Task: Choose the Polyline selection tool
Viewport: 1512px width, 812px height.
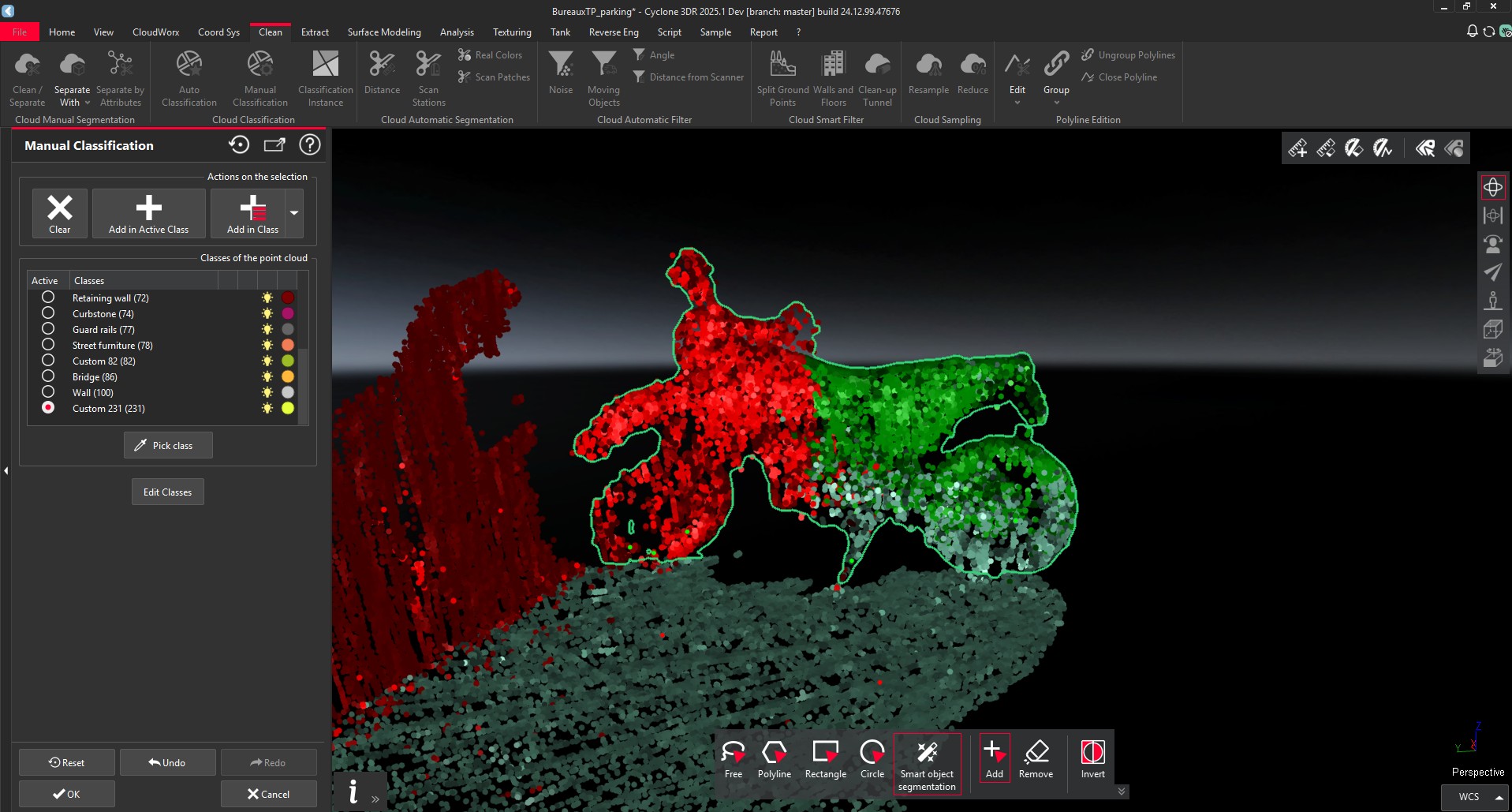Action: pos(774,761)
